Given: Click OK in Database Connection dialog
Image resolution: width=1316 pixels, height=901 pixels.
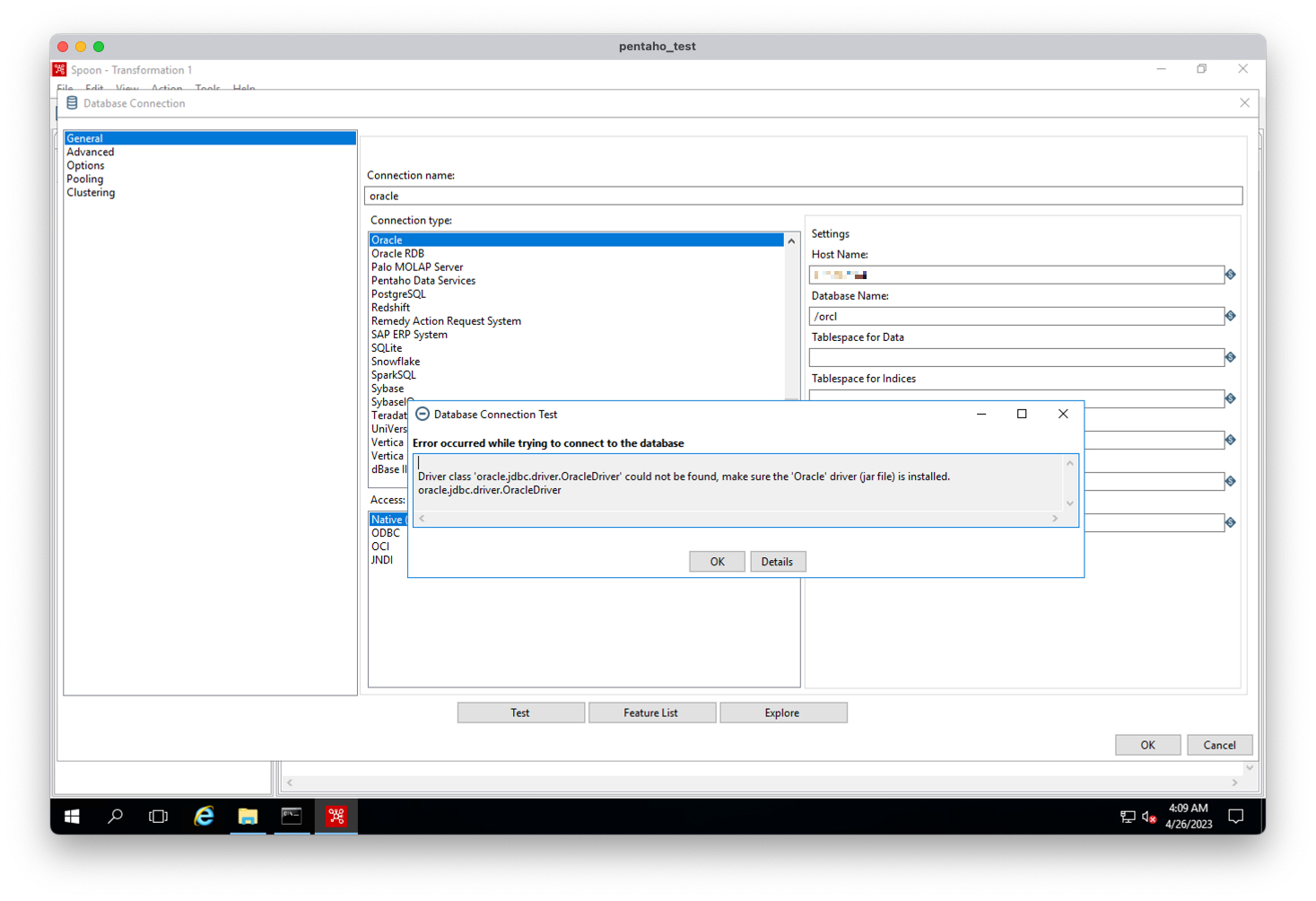Looking at the screenshot, I should [x=1147, y=745].
